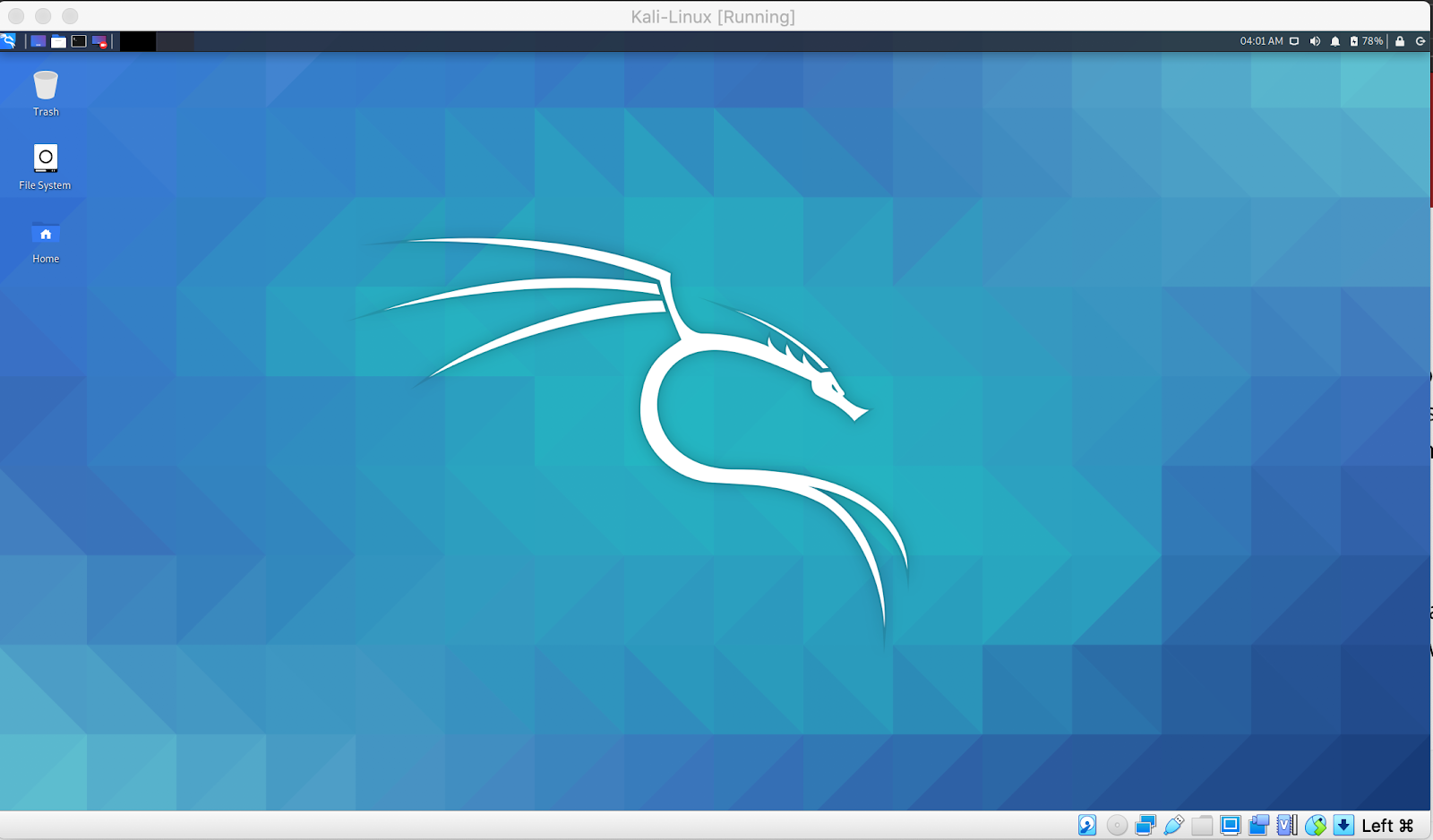
Task: Launch the screen recorder icon with red badge
Action: 99,41
